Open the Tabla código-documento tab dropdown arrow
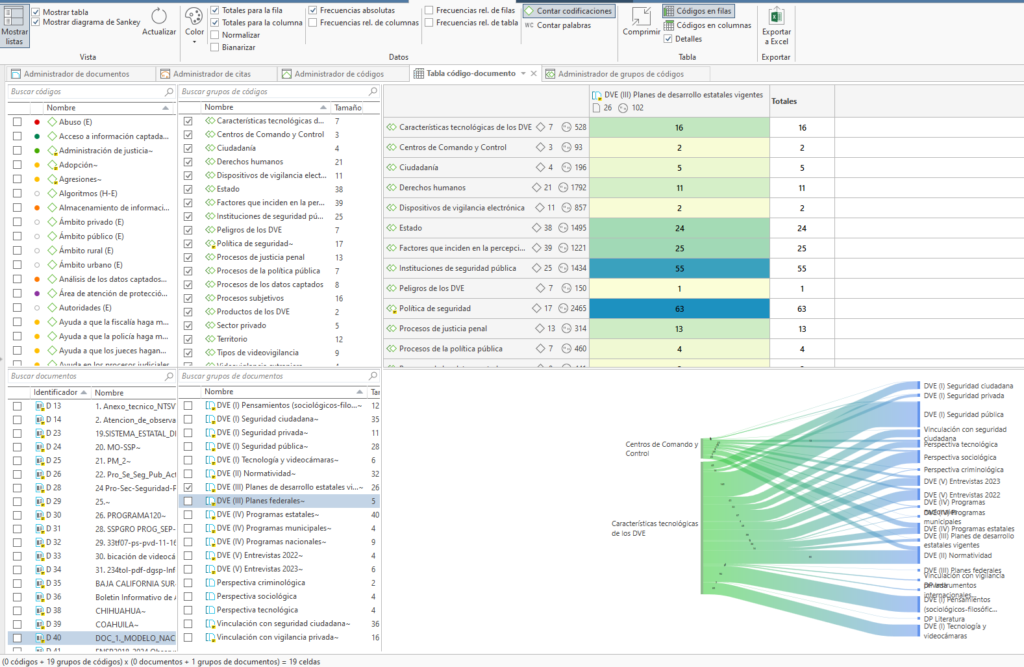 (523, 74)
